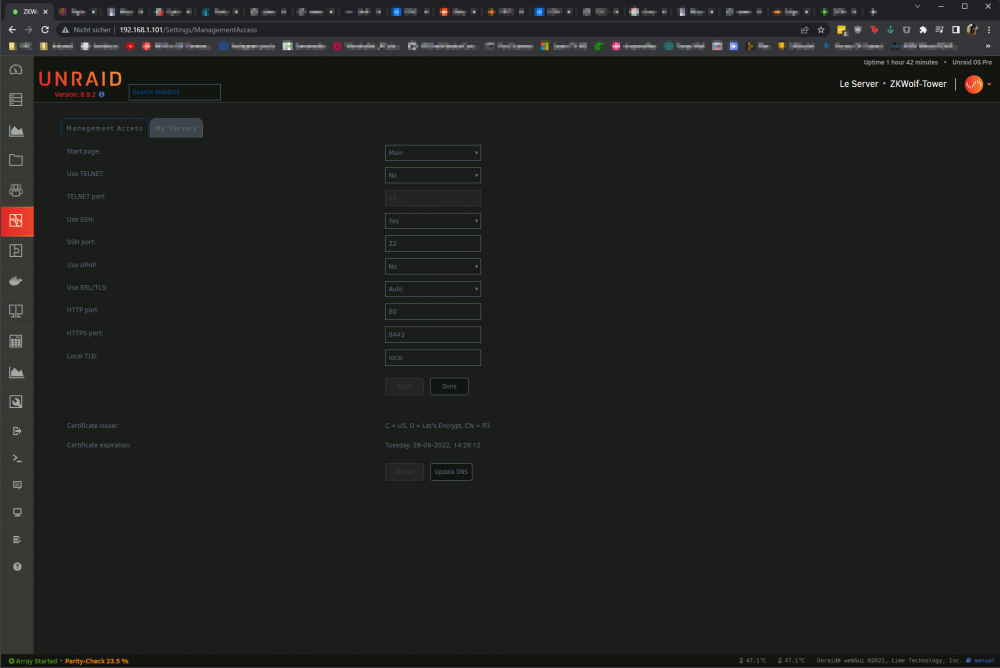The height and width of the screenshot is (668, 1000).
Task: Open the Tools wrench icon in sidebar
Action: 16,401
